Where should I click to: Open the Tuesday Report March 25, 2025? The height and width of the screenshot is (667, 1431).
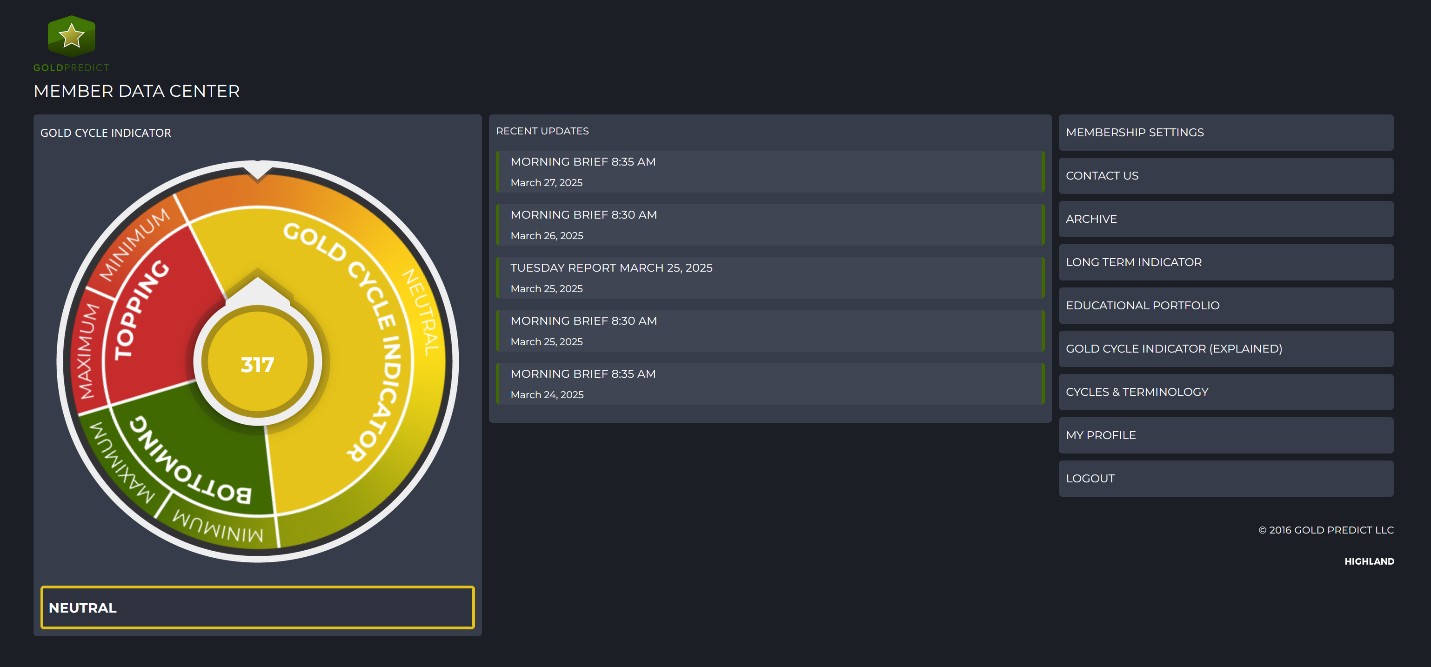(769, 278)
